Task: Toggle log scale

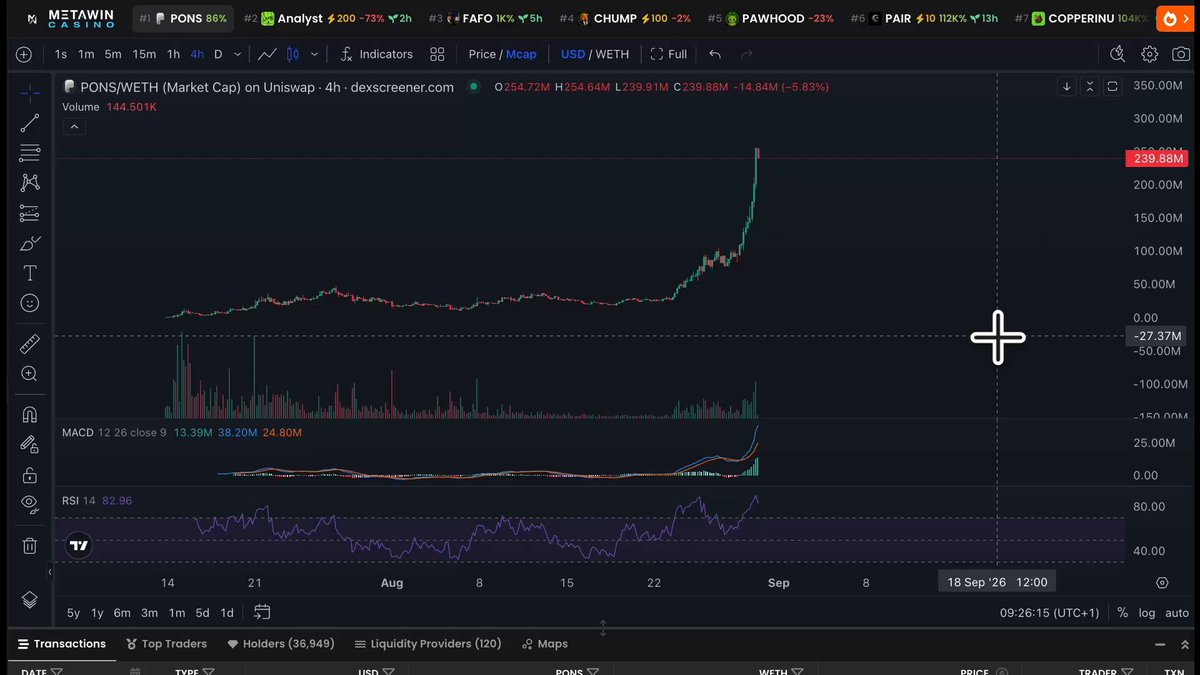Action: point(1146,613)
